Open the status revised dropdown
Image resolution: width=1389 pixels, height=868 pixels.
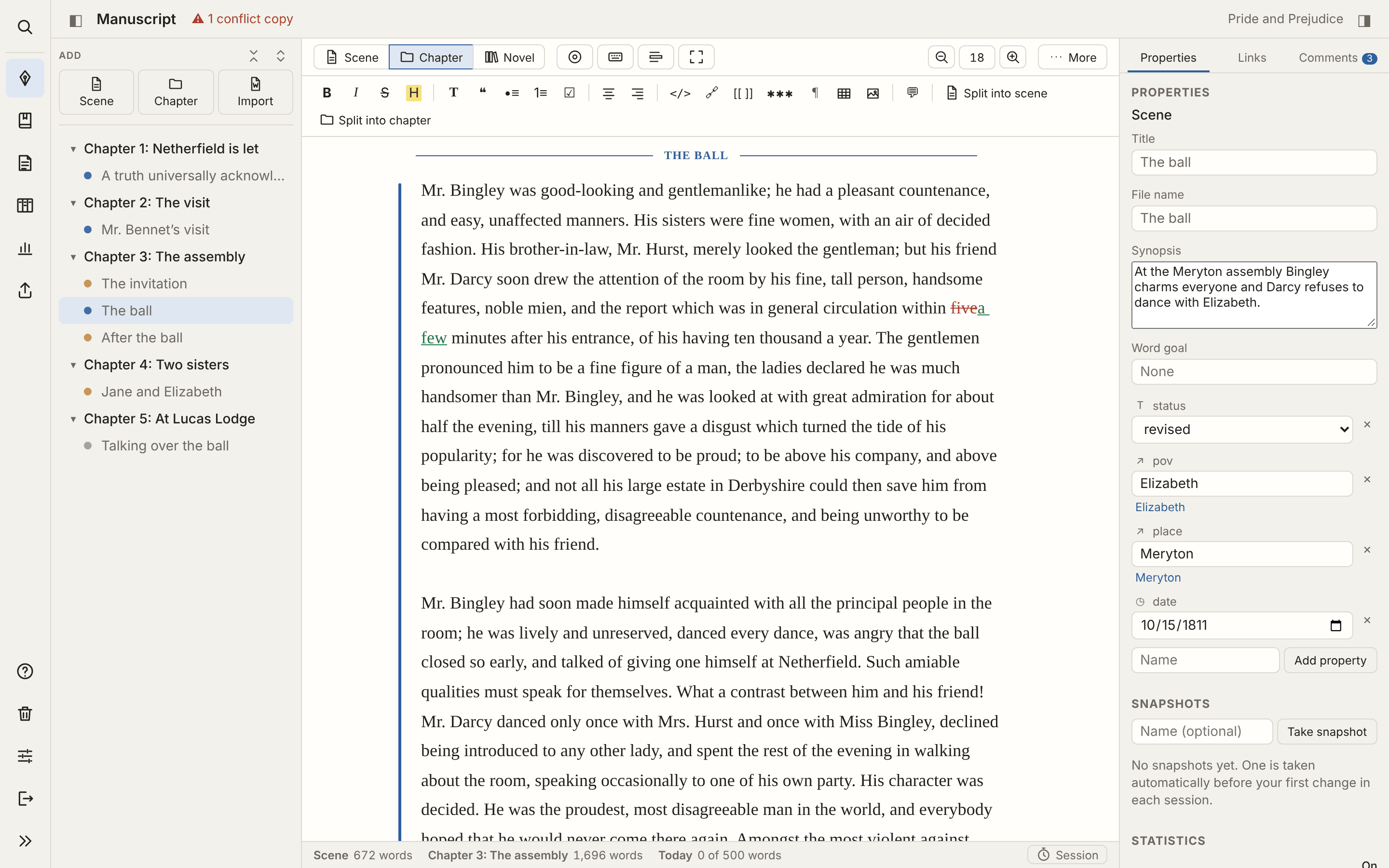1242,429
